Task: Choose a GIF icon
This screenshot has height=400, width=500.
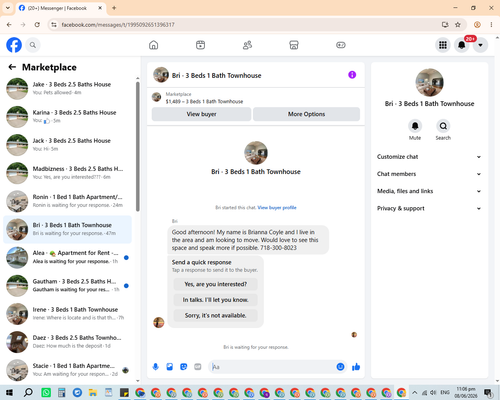Action: pos(198,367)
